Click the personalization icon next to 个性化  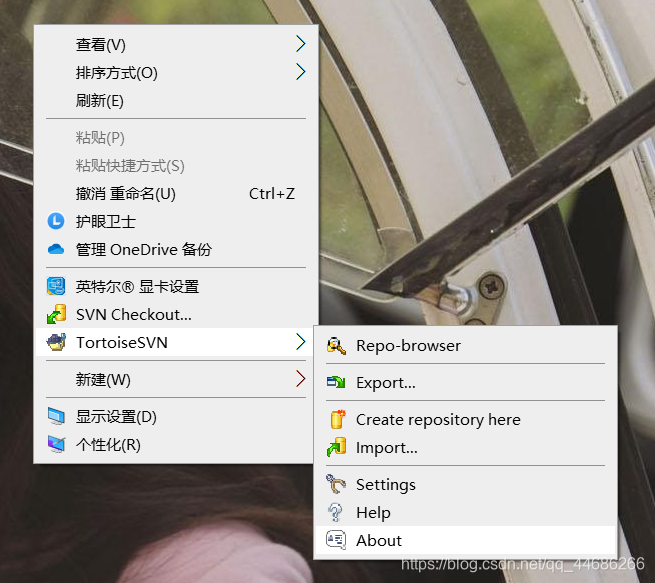[x=56, y=444]
